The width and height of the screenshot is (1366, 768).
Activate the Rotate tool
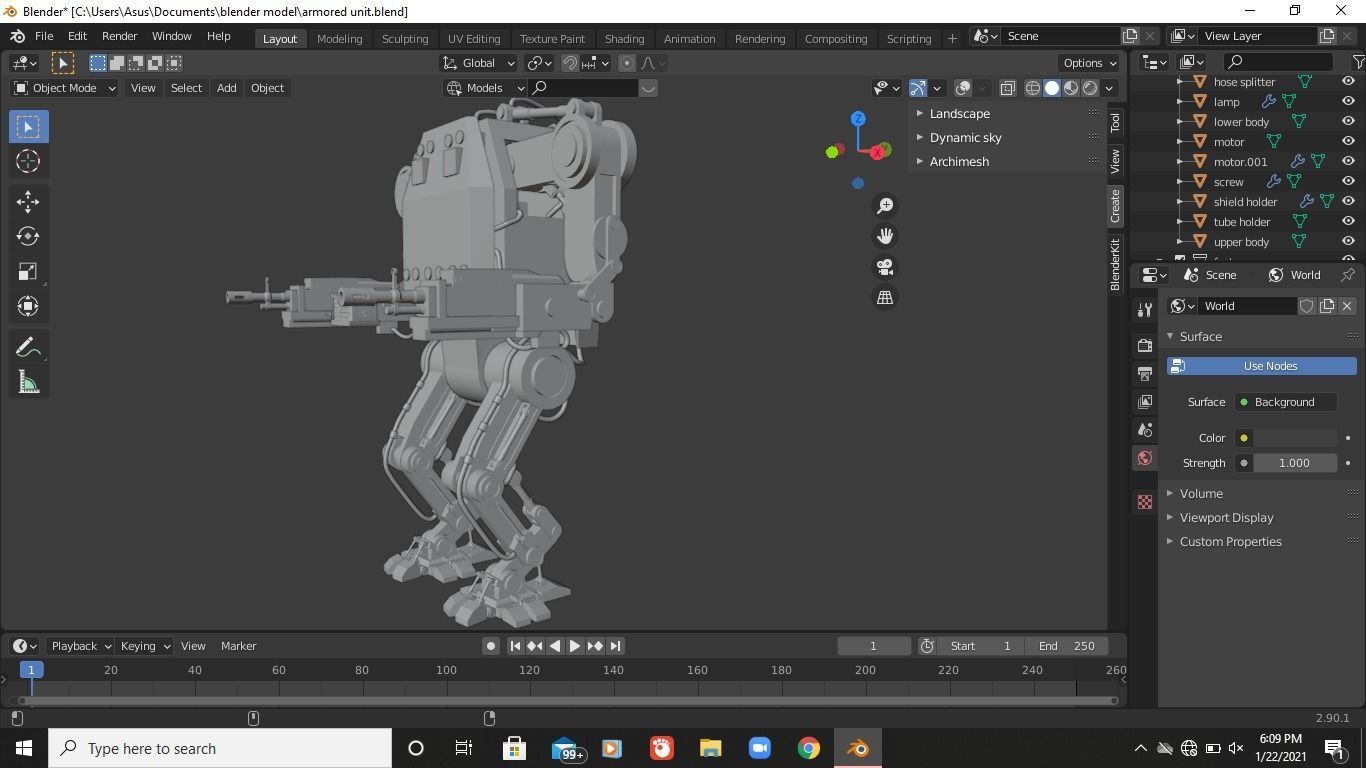click(28, 237)
